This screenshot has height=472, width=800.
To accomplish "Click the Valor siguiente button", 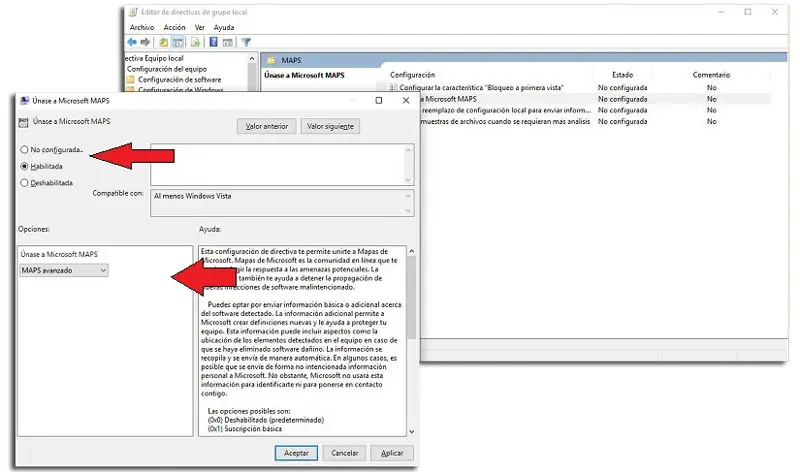I will pyautogui.click(x=330, y=127).
